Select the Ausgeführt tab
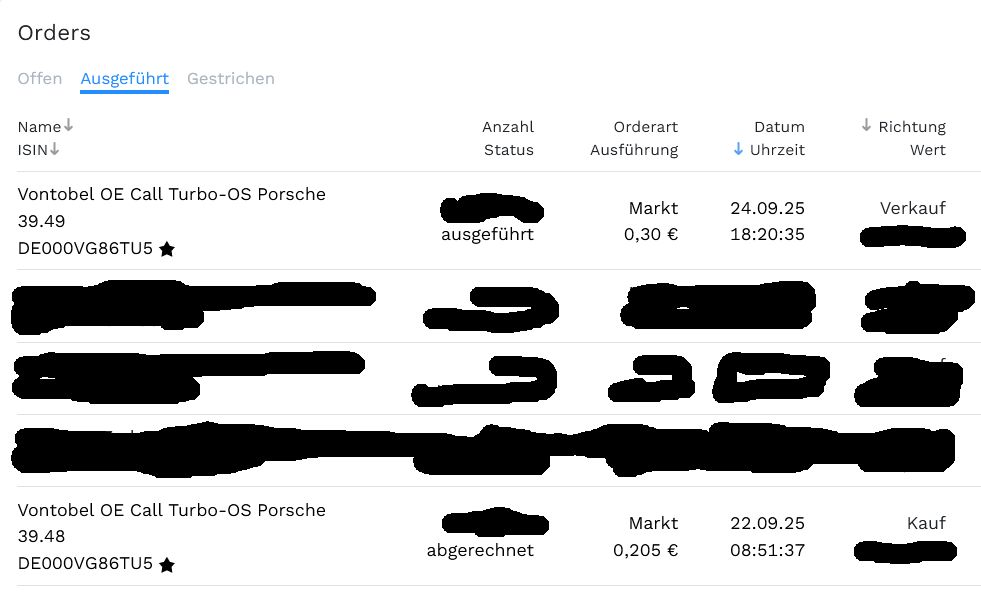The width and height of the screenshot is (981, 600). click(x=124, y=78)
